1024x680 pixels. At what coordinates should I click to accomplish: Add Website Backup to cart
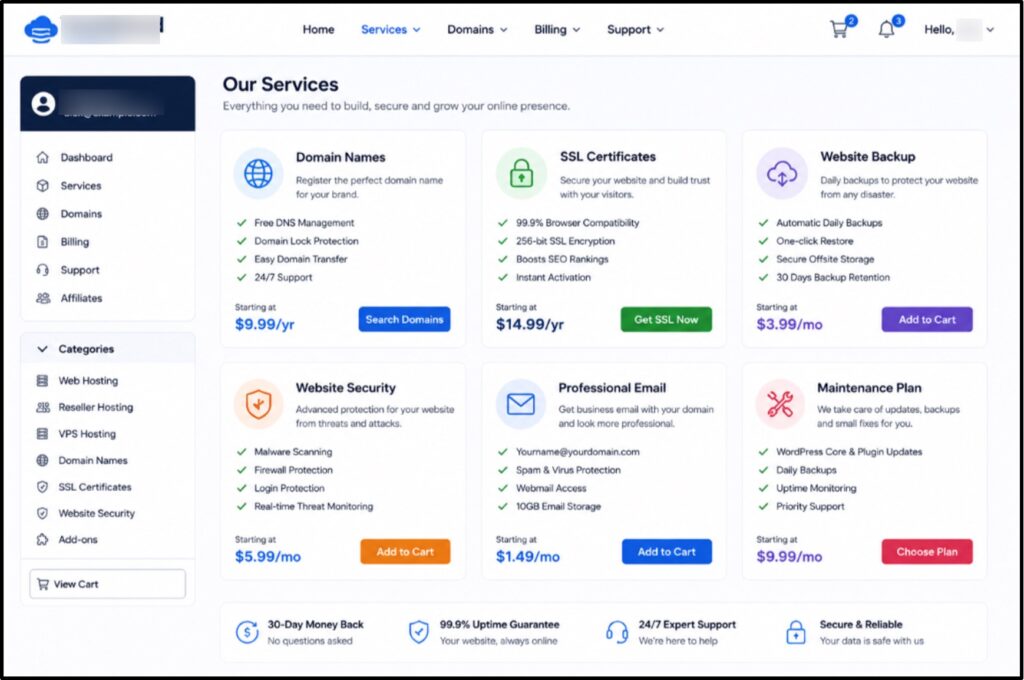(927, 319)
